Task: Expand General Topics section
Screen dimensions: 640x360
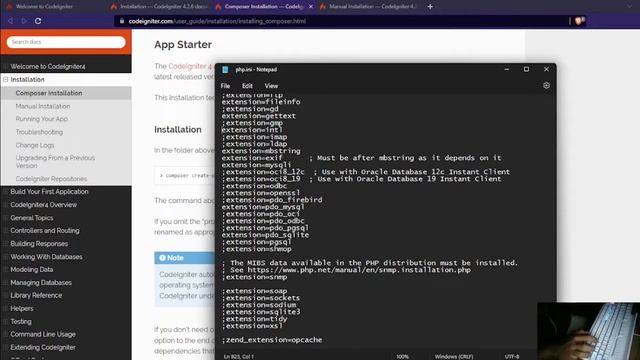Action: pyautogui.click(x=32, y=218)
